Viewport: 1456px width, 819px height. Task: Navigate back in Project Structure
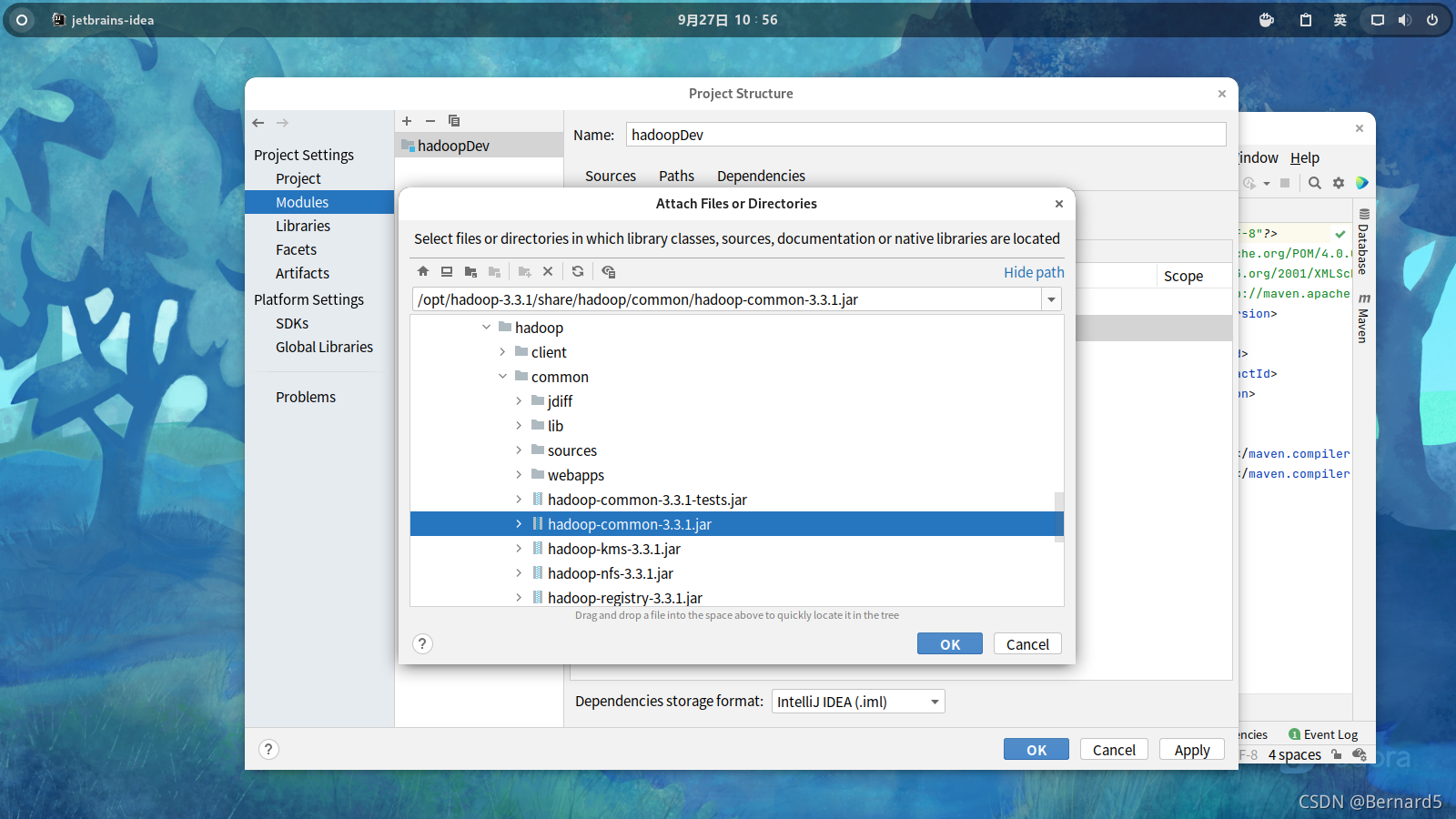coord(258,123)
